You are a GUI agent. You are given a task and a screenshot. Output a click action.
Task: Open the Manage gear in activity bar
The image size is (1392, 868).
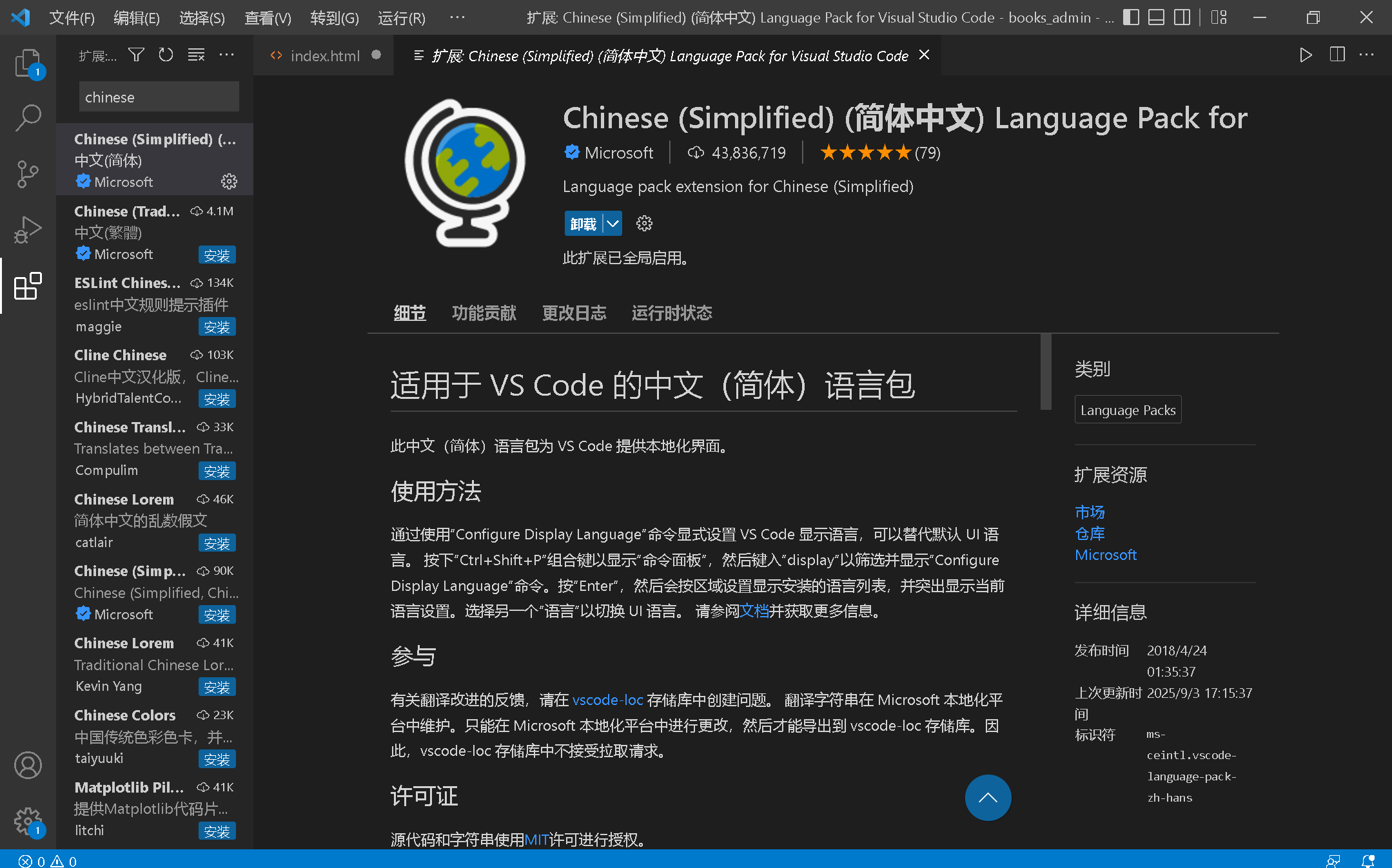click(x=28, y=821)
